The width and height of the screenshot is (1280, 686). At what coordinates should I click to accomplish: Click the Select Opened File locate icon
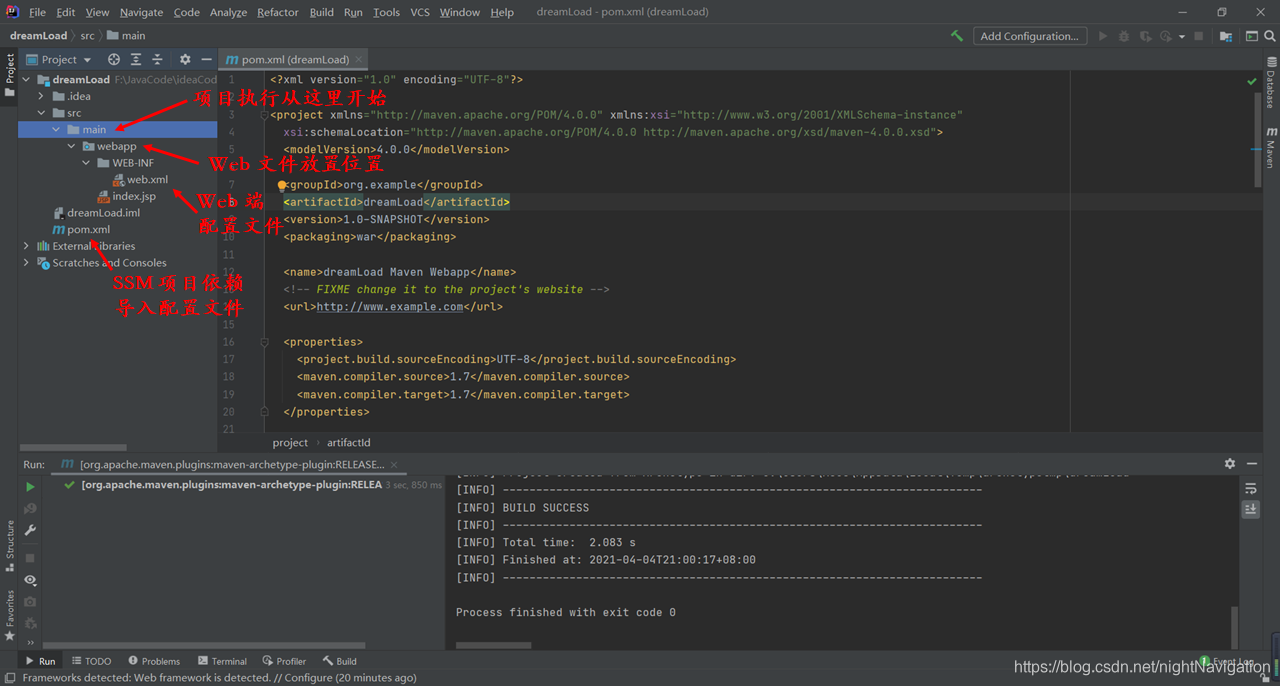point(113,60)
